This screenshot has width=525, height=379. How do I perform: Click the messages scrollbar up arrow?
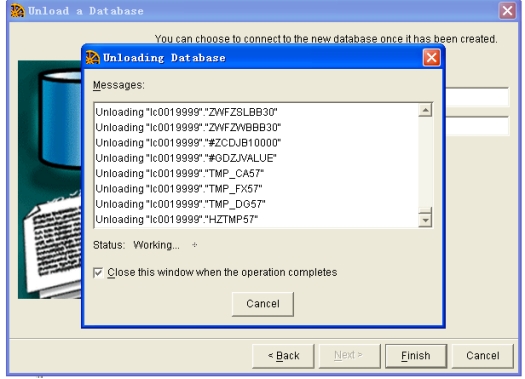[x=425, y=110]
